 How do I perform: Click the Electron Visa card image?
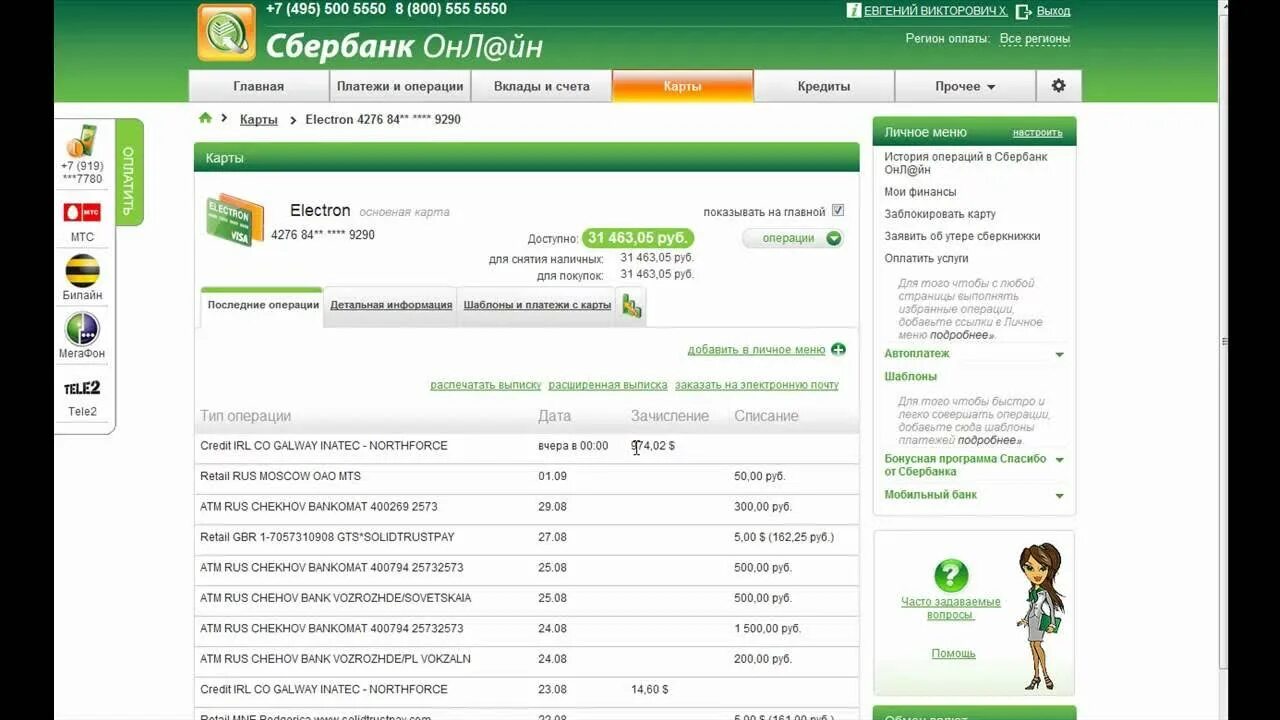[x=235, y=219]
